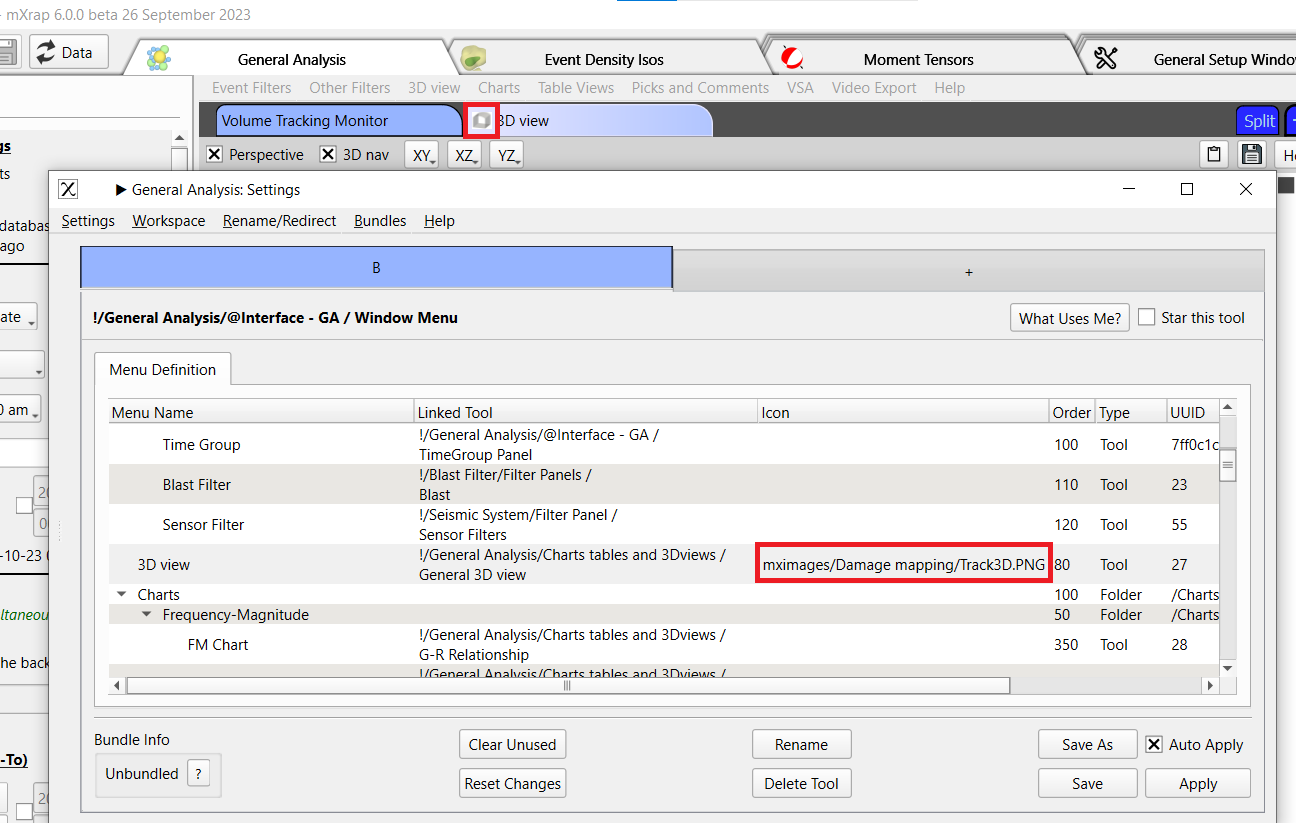Image resolution: width=1296 pixels, height=823 pixels.
Task: Click the floppy disk save icon
Action: tap(1252, 154)
